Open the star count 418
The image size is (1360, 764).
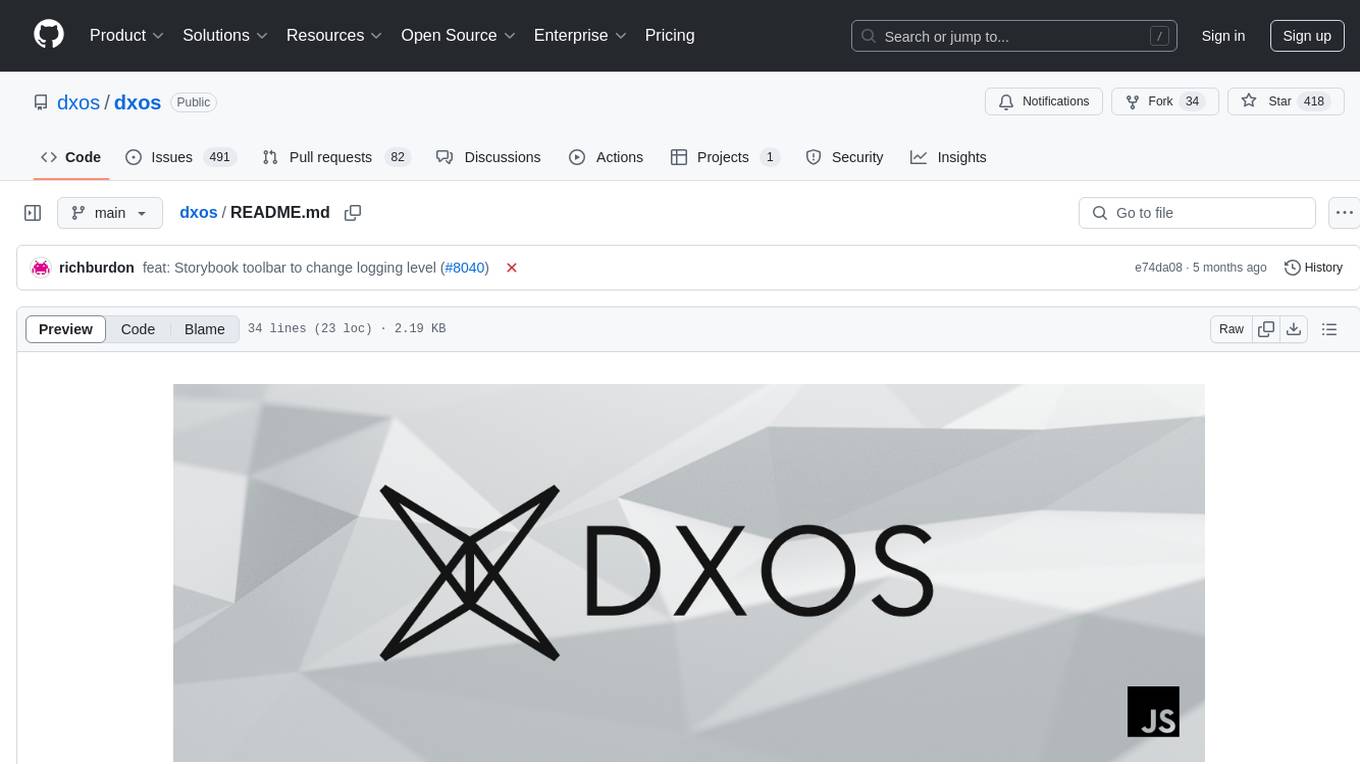(1314, 101)
